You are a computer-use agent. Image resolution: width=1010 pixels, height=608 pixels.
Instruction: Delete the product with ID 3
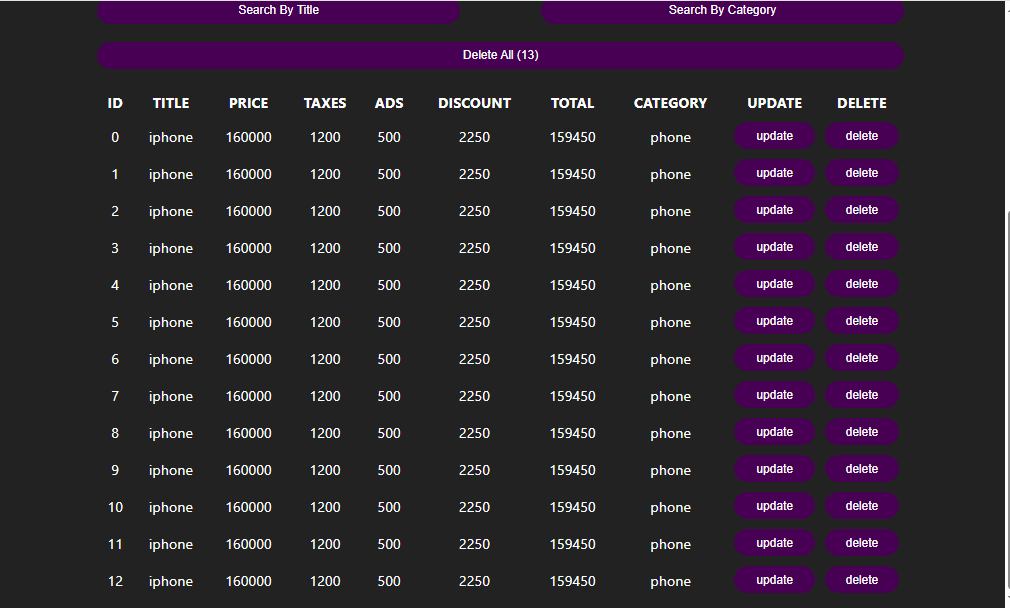pos(862,247)
